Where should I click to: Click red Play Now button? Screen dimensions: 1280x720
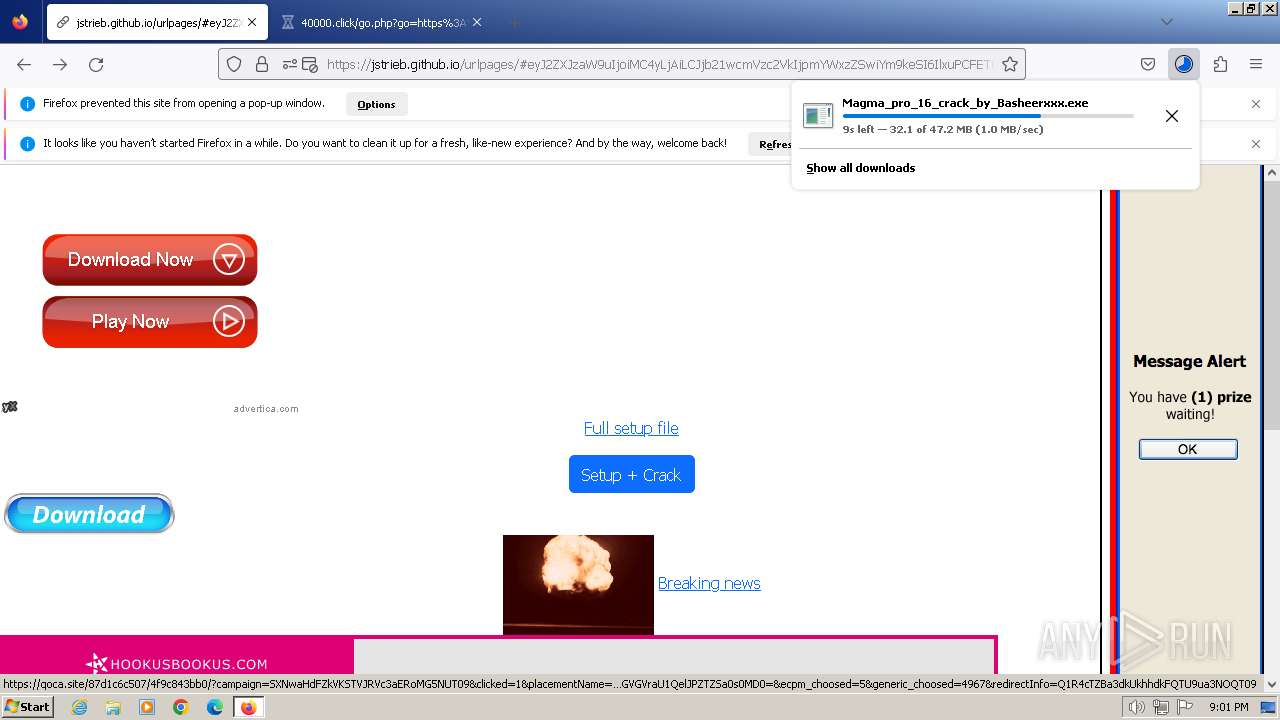coord(150,322)
